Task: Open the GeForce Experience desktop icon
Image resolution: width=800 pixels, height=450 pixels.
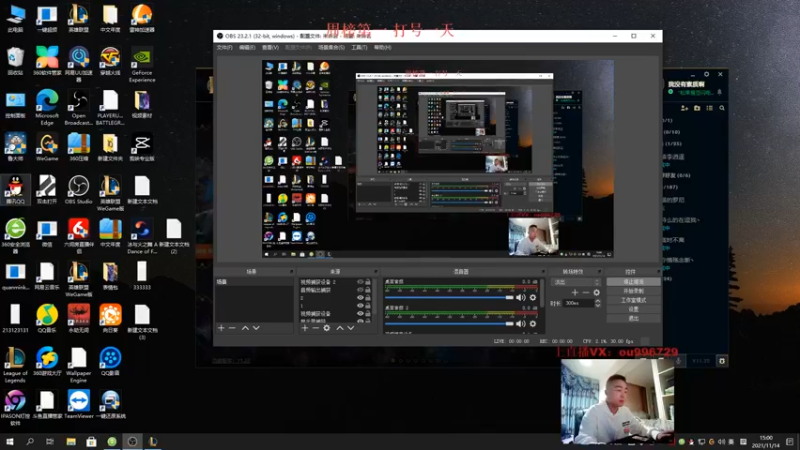Action: coord(142,64)
